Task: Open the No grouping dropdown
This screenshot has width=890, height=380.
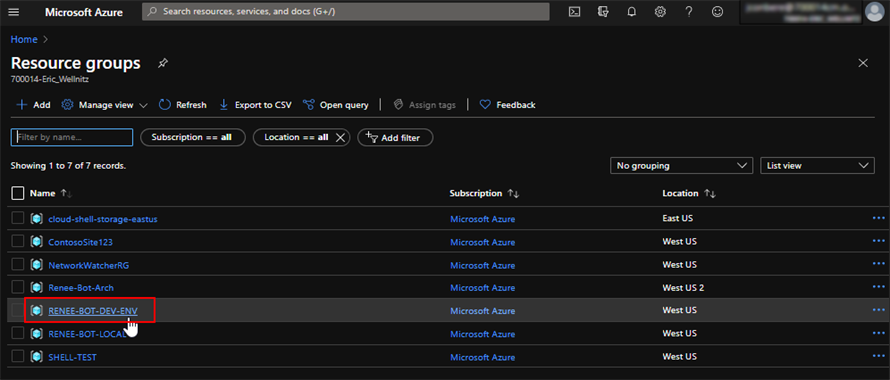Action: (x=681, y=166)
